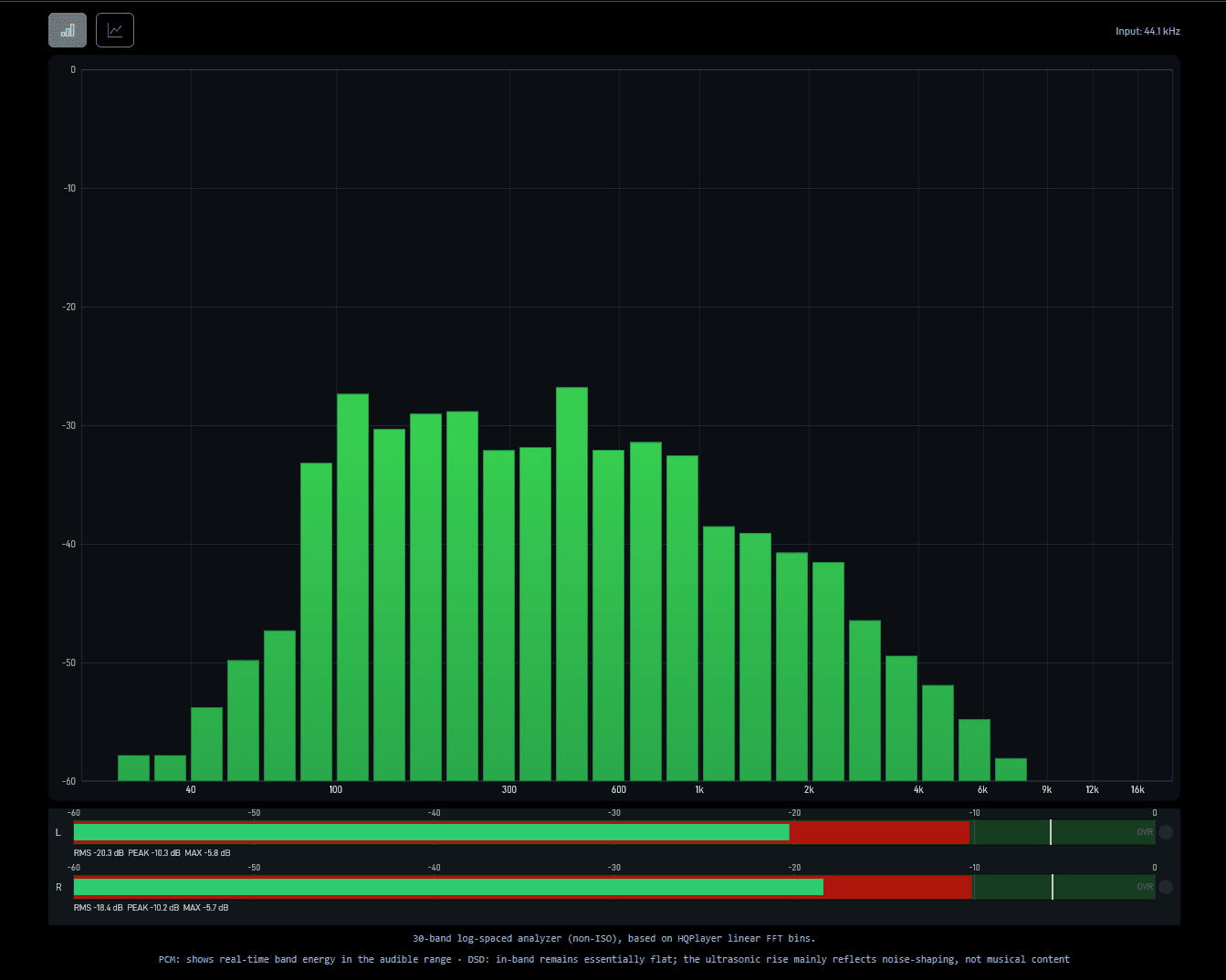The height and width of the screenshot is (980, 1226).
Task: Click the R channel MAX -5.7 dB readout
Action: point(205,908)
